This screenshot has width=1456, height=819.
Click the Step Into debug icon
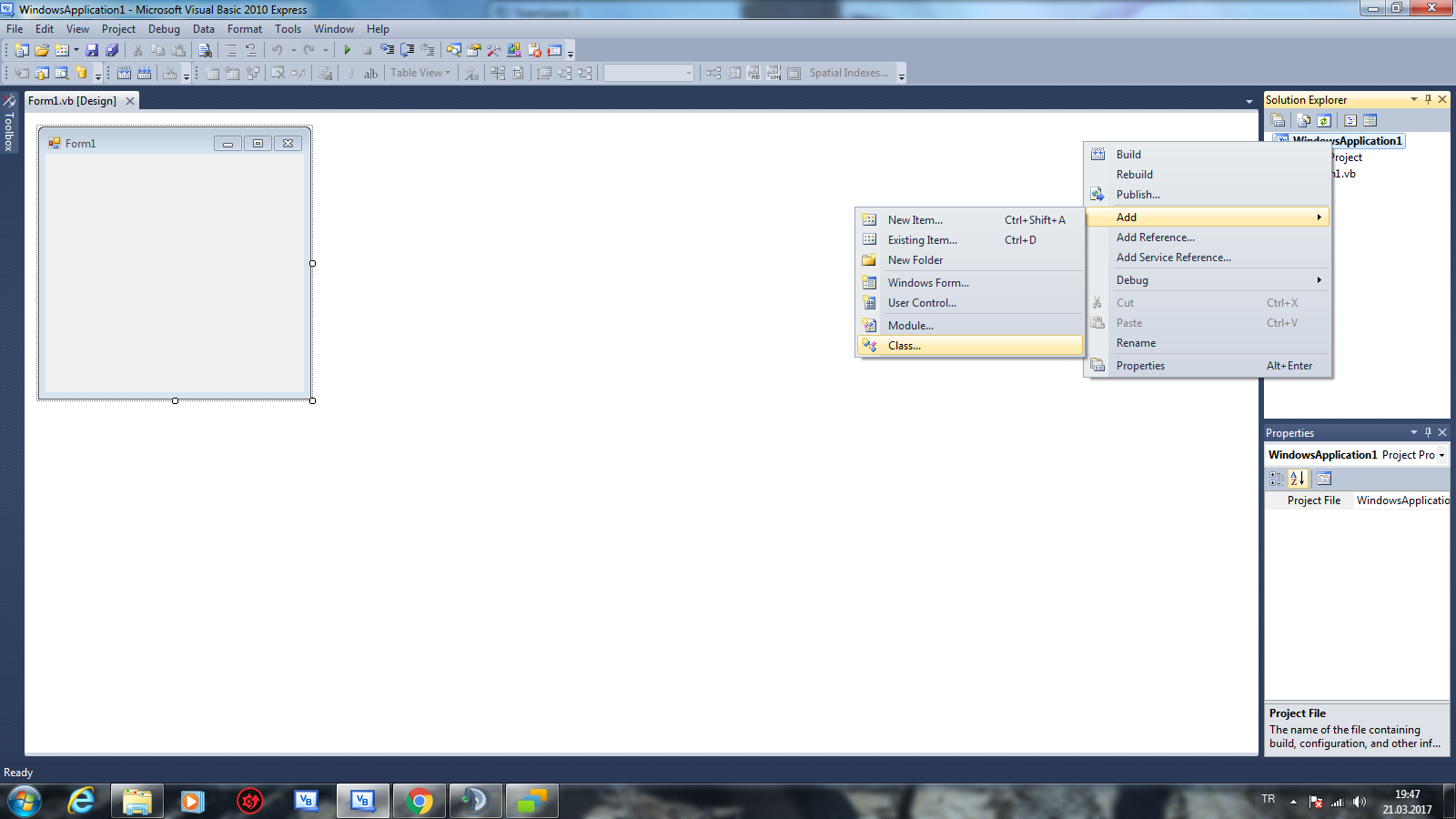387,50
